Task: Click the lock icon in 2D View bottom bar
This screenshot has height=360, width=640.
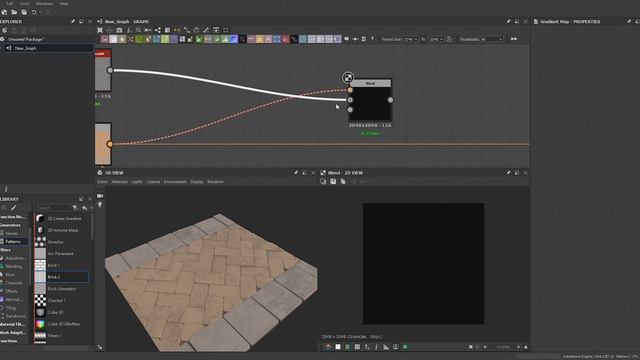Action: coord(526,347)
